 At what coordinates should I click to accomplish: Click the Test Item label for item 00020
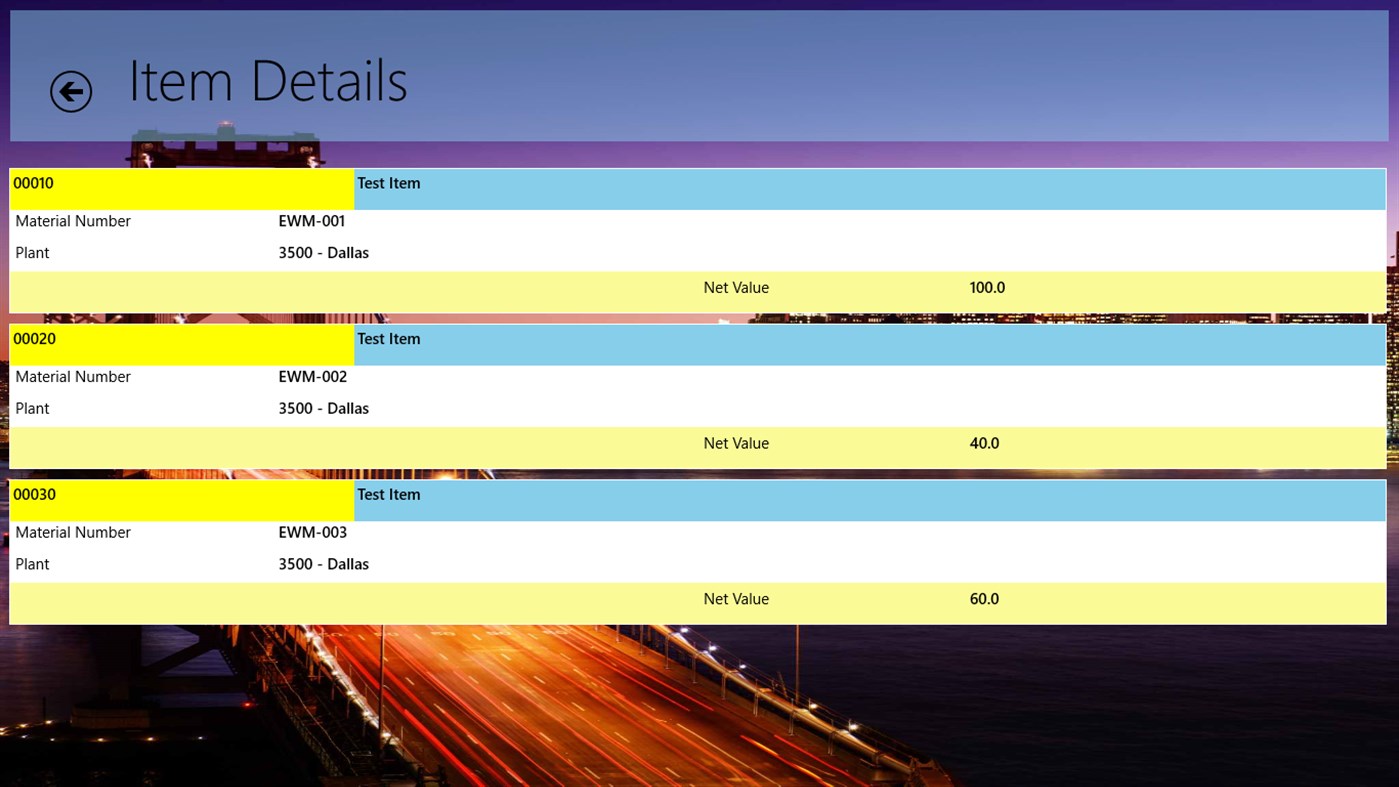(388, 339)
